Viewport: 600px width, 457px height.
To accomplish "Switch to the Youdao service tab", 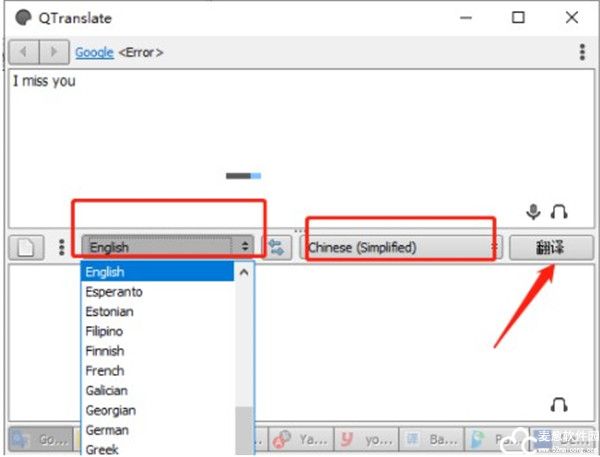I will click(367, 440).
